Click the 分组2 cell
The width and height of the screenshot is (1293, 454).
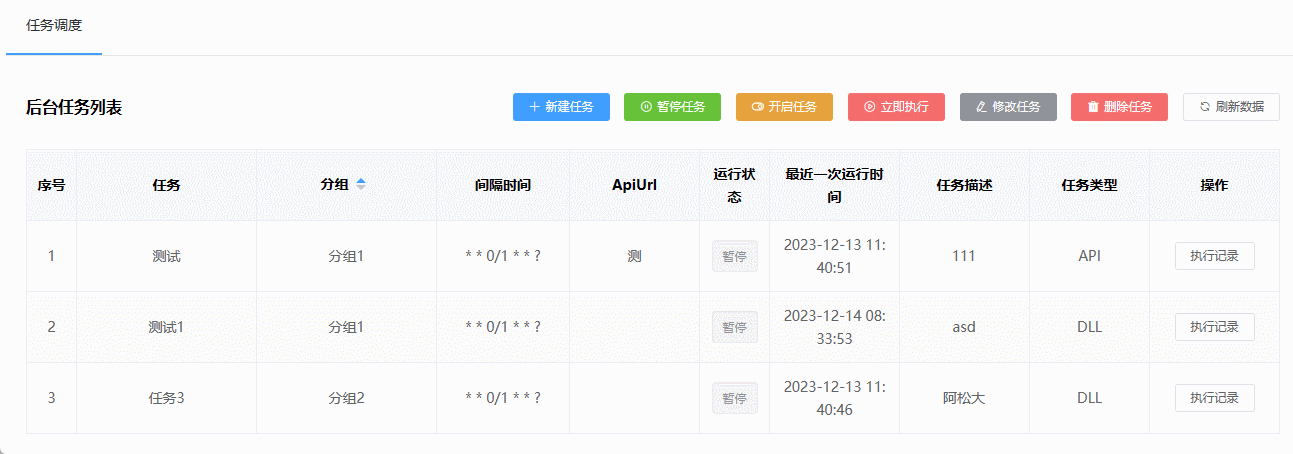coord(346,398)
